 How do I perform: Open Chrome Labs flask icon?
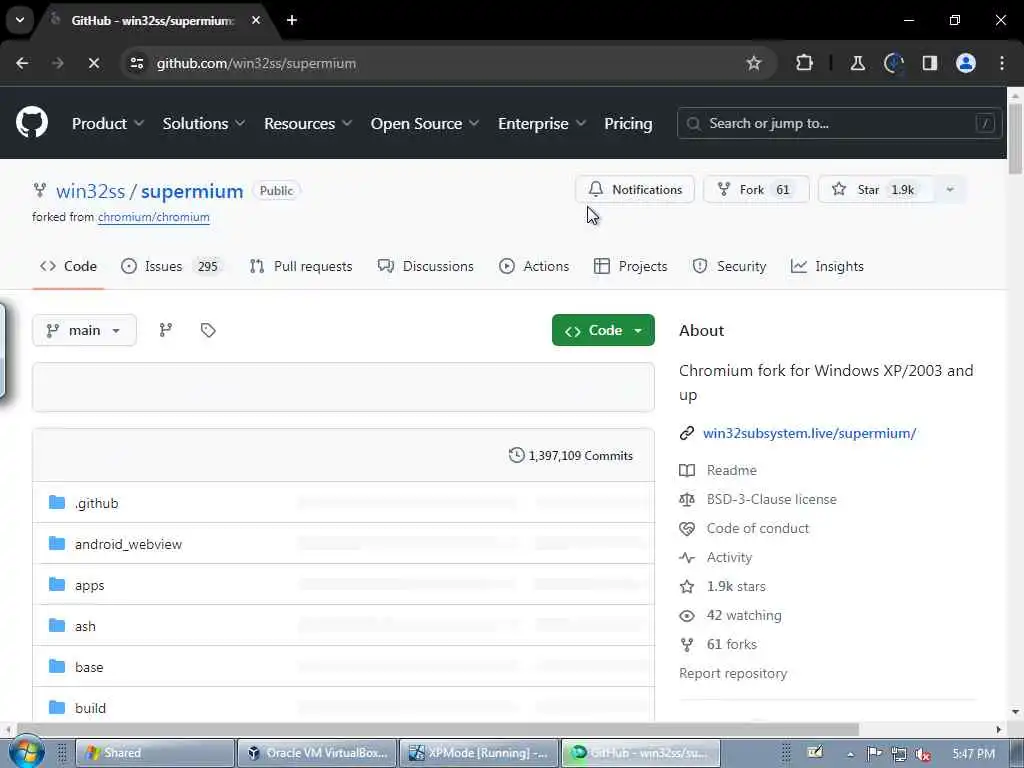pos(857,63)
